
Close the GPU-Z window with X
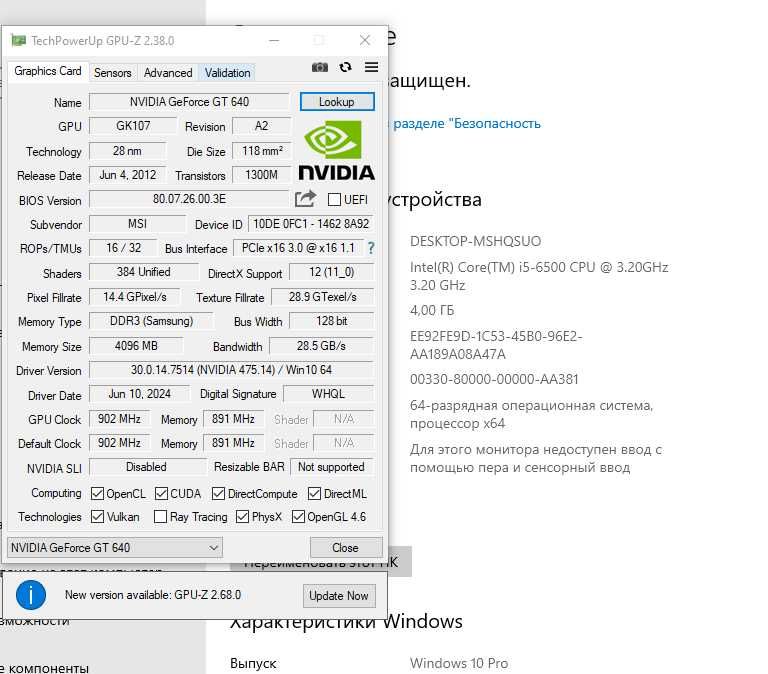365,40
